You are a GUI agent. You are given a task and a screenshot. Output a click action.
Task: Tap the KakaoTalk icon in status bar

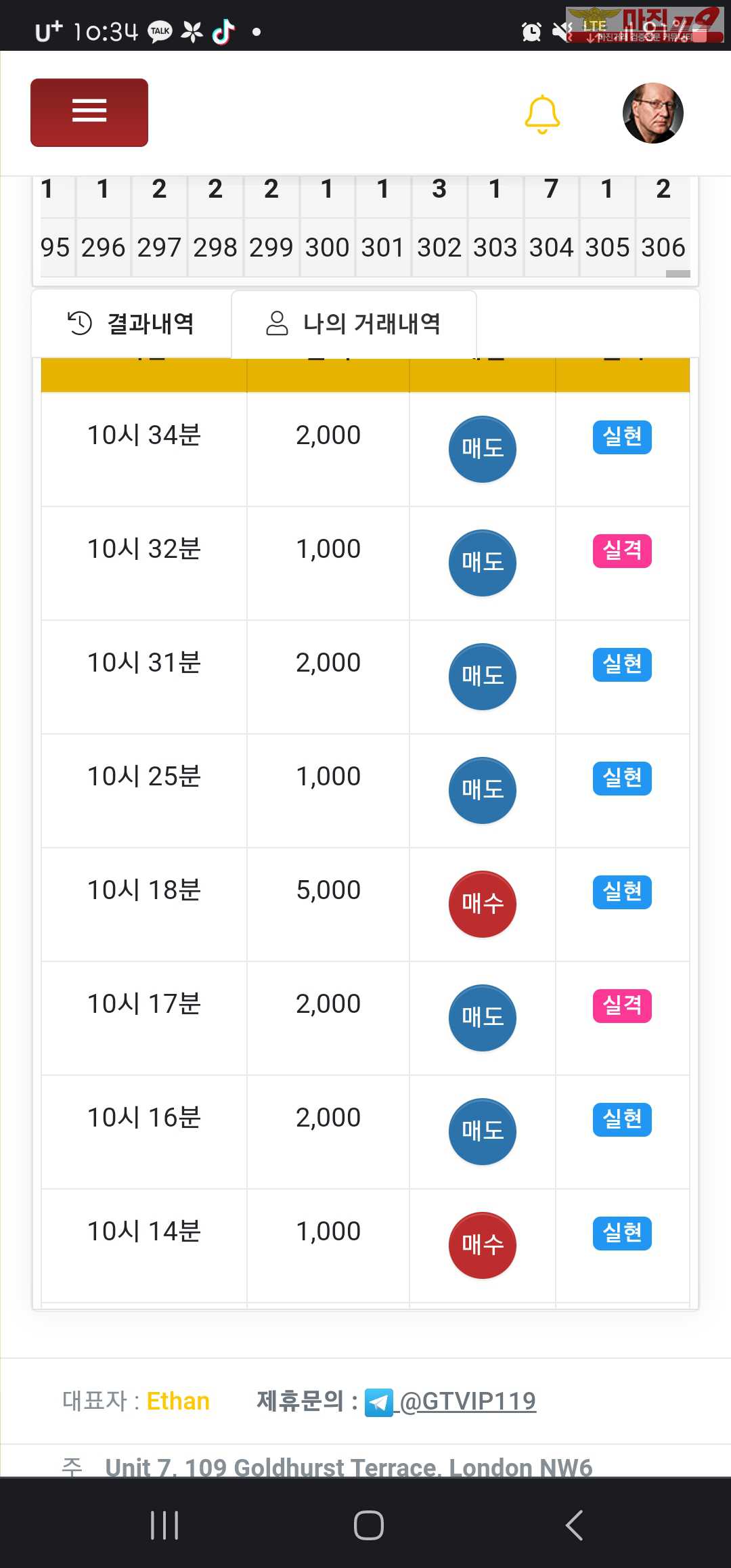point(160,31)
